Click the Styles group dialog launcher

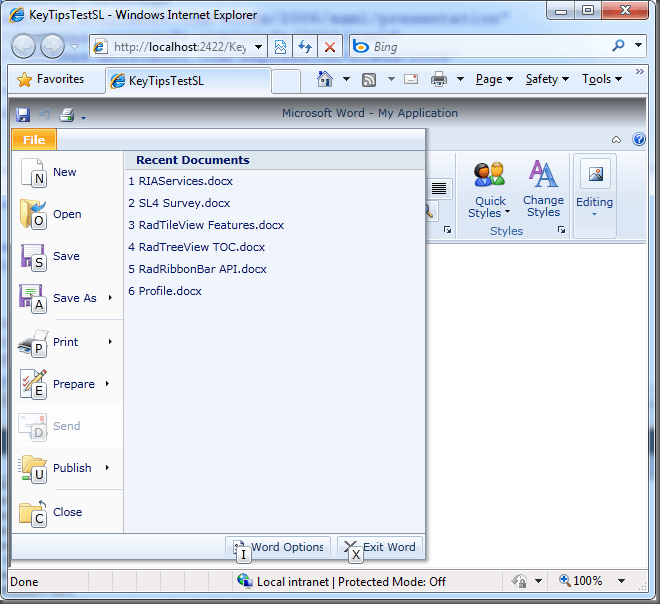coord(562,230)
